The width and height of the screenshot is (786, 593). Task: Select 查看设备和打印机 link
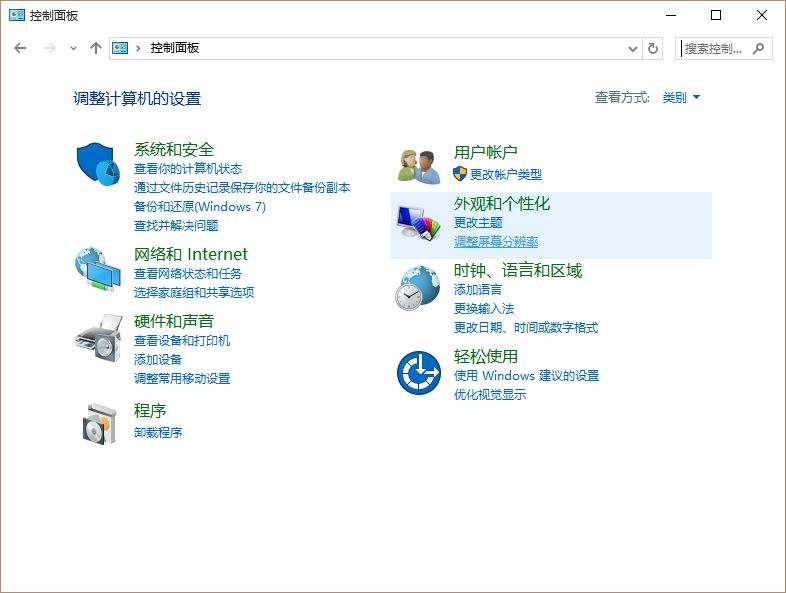coord(182,341)
